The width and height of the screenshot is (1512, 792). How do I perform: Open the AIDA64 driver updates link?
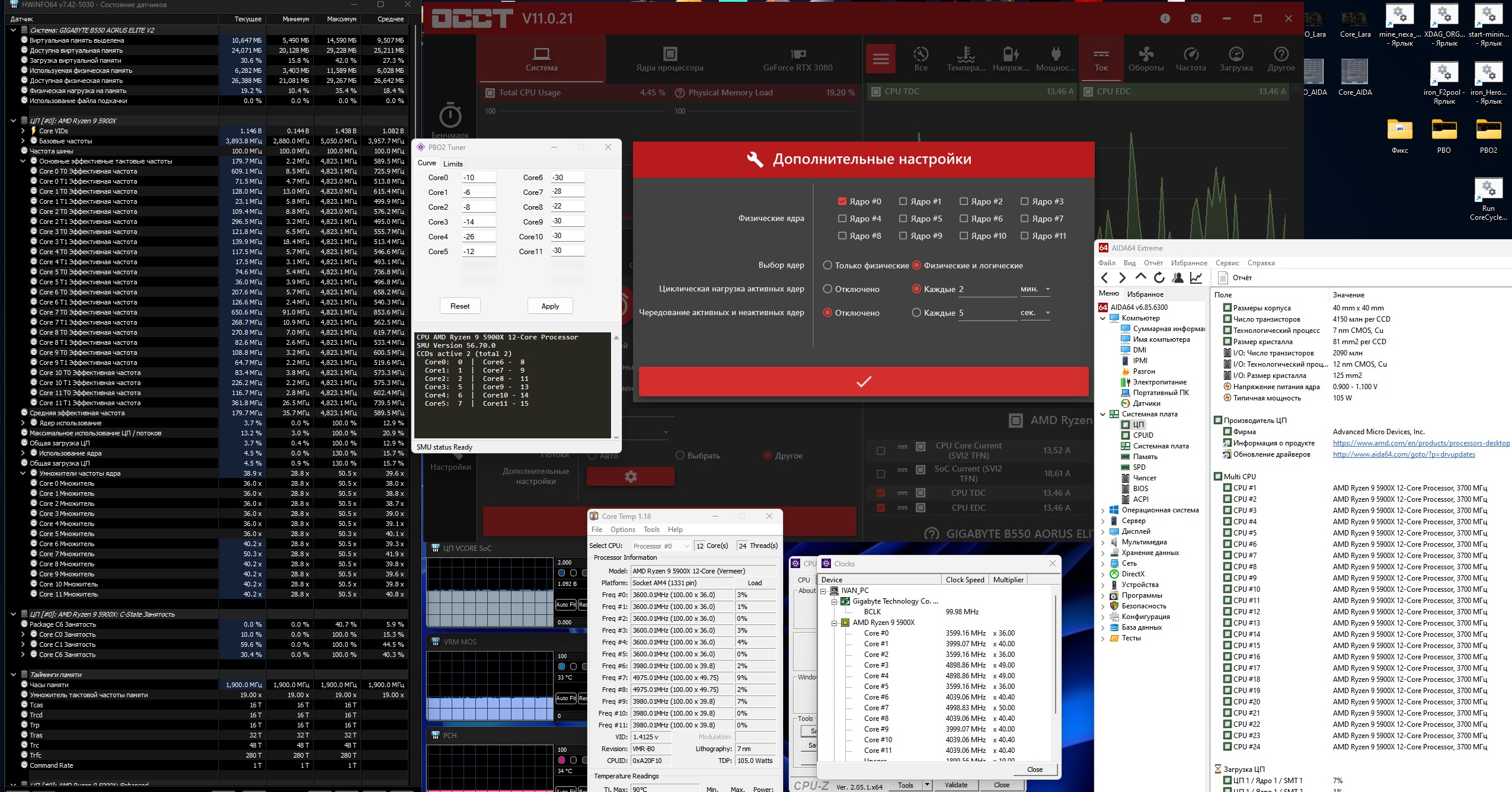tap(1404, 454)
